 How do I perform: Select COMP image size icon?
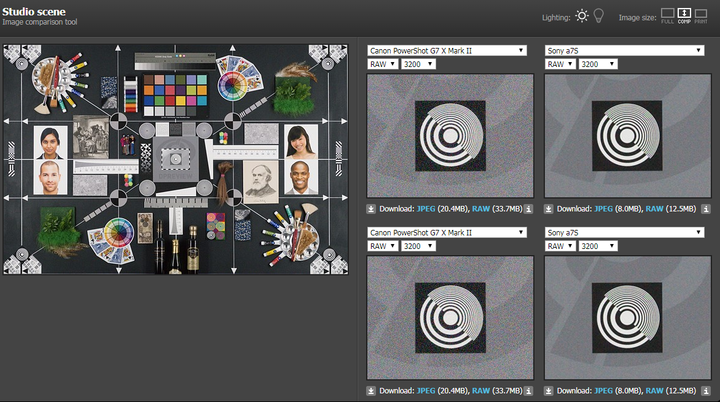tap(684, 16)
